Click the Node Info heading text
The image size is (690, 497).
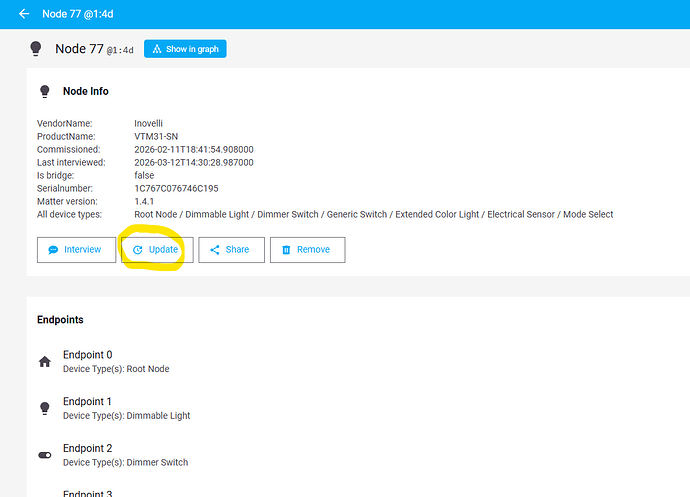(x=86, y=91)
